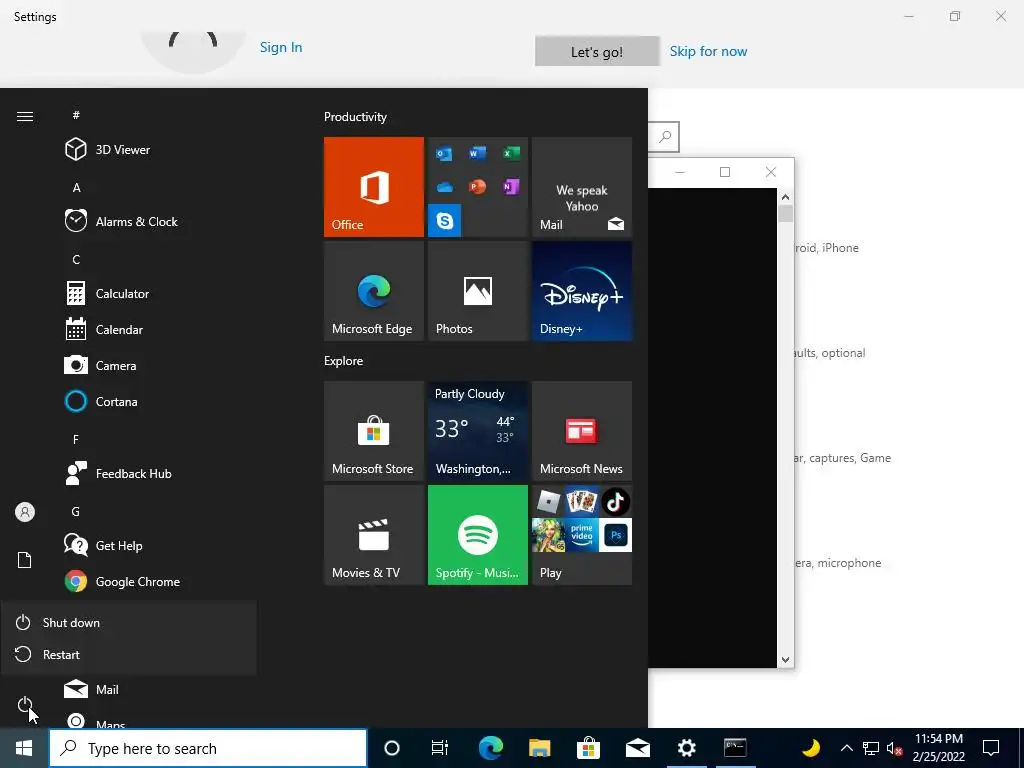Show hidden tray icons with the chevron

pos(846,748)
